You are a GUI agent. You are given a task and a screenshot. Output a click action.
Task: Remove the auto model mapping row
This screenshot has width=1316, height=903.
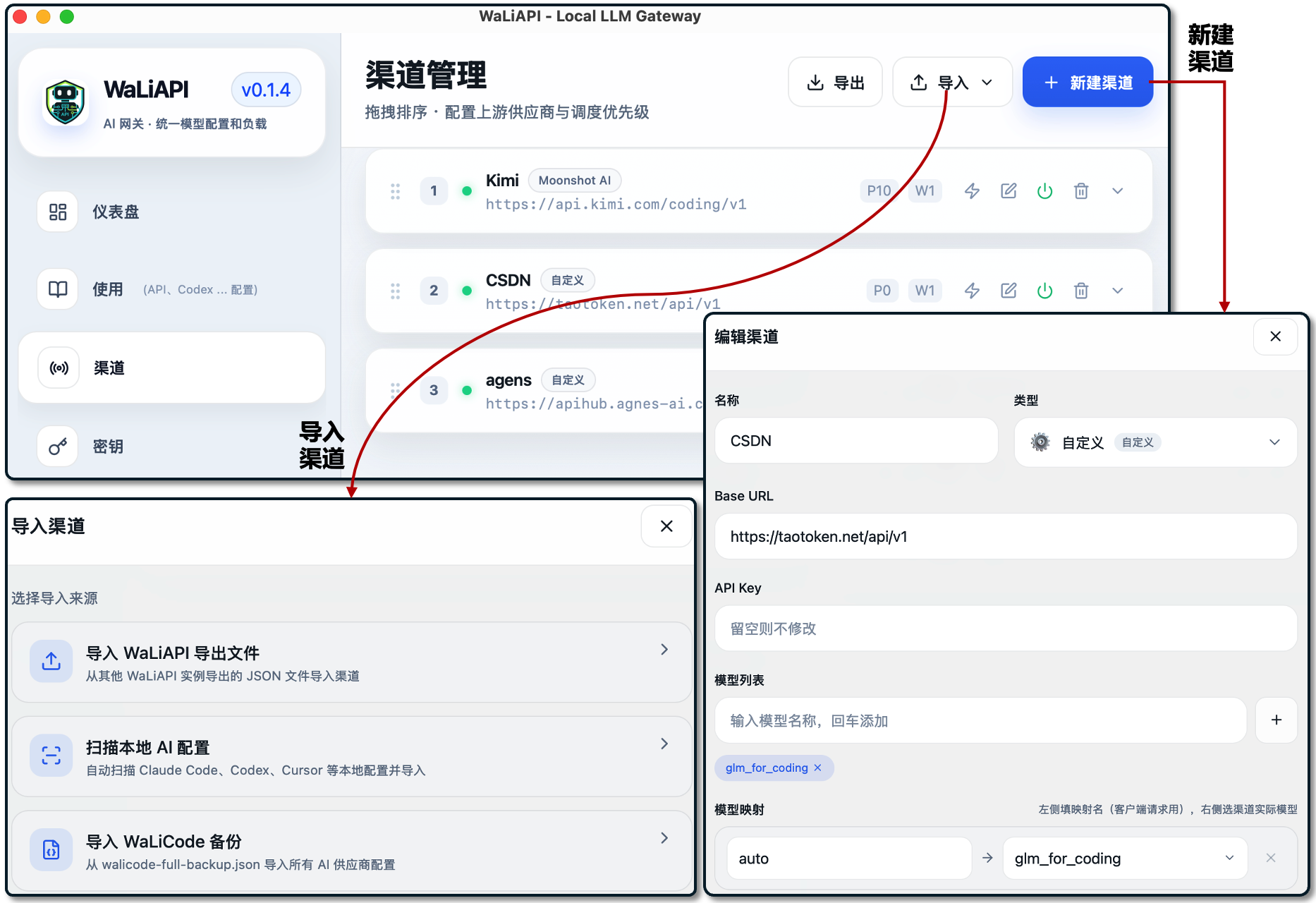[1271, 858]
